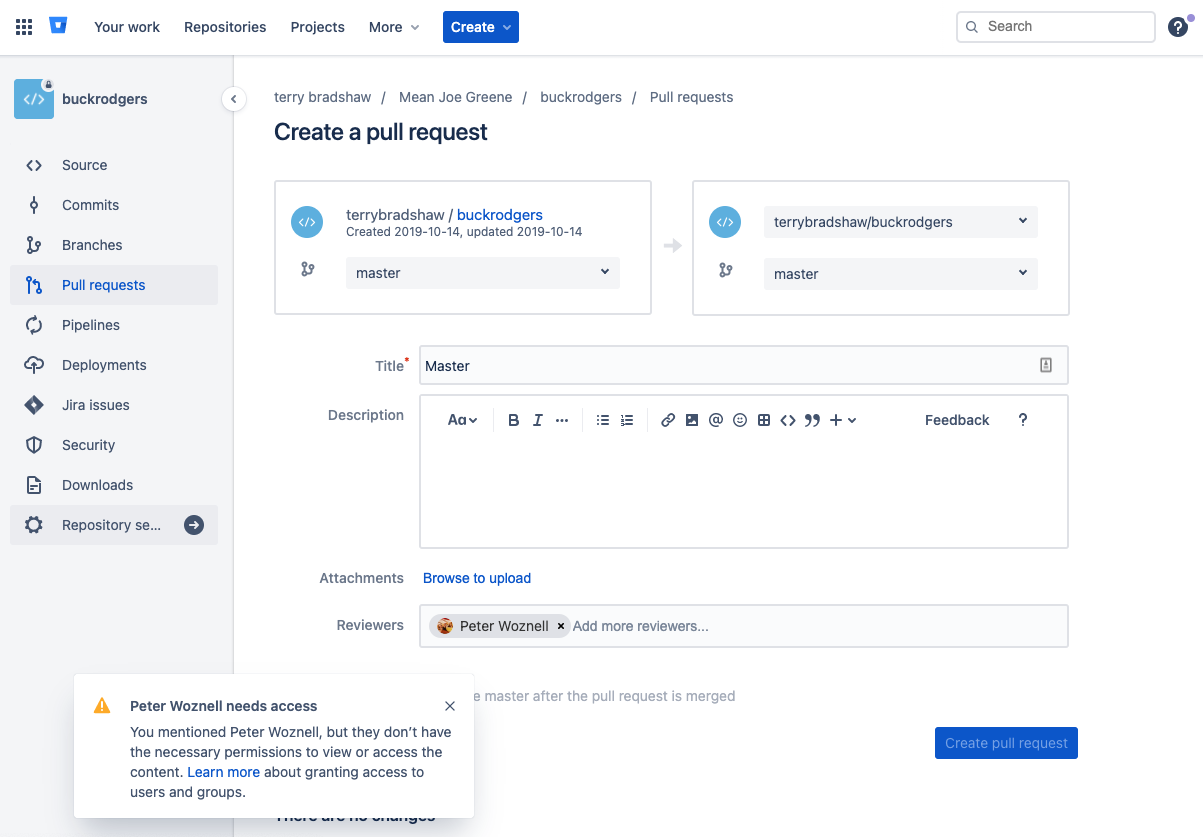Image resolution: width=1203 pixels, height=837 pixels.
Task: Remove Peter Woznell from reviewers
Action: (x=561, y=626)
